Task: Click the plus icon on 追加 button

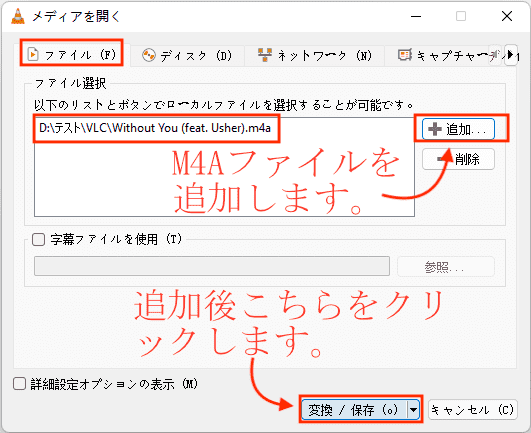Action: click(435, 129)
